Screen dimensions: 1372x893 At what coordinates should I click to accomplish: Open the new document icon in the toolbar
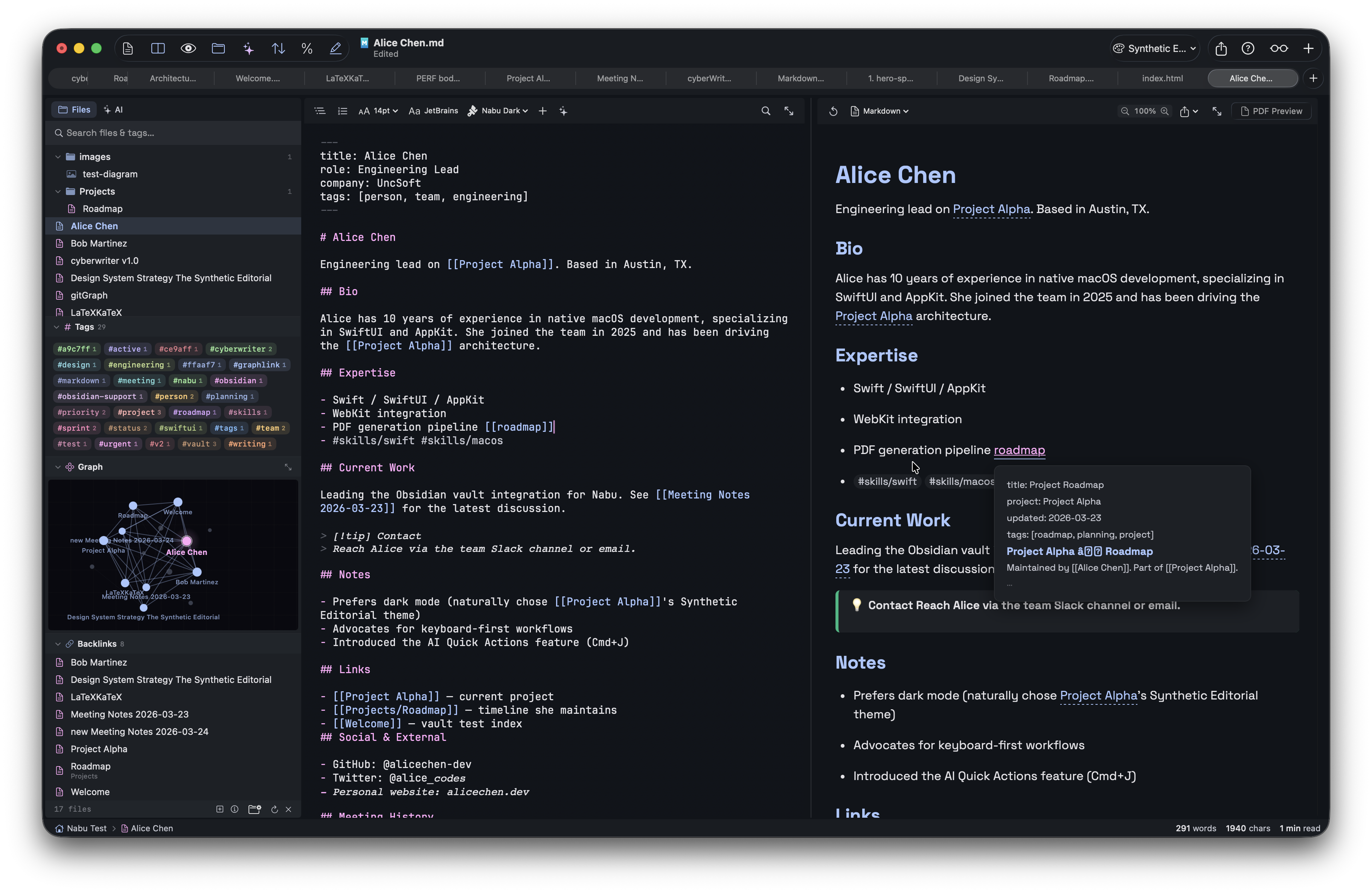pyautogui.click(x=128, y=49)
